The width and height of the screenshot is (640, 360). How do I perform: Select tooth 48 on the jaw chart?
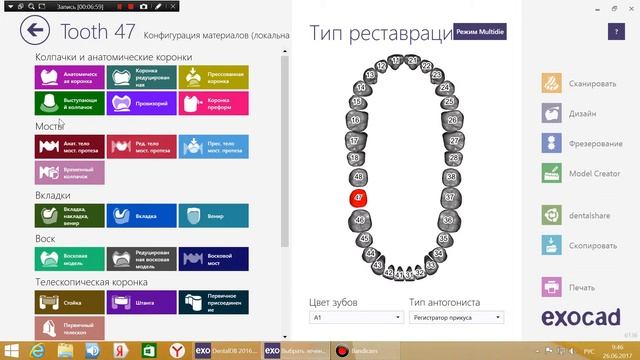click(358, 177)
